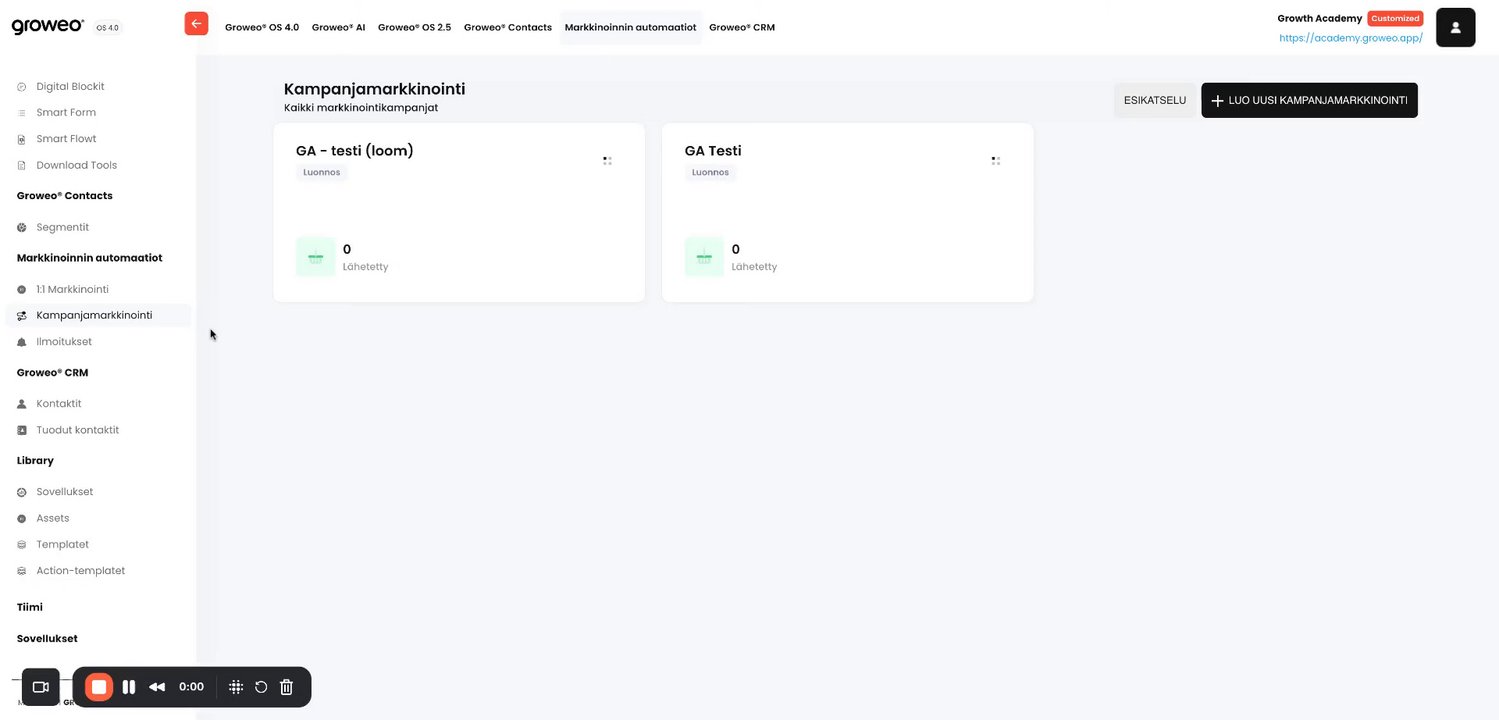Click the Esikatselu button
Viewport: 1499px width, 720px height.
(1154, 100)
